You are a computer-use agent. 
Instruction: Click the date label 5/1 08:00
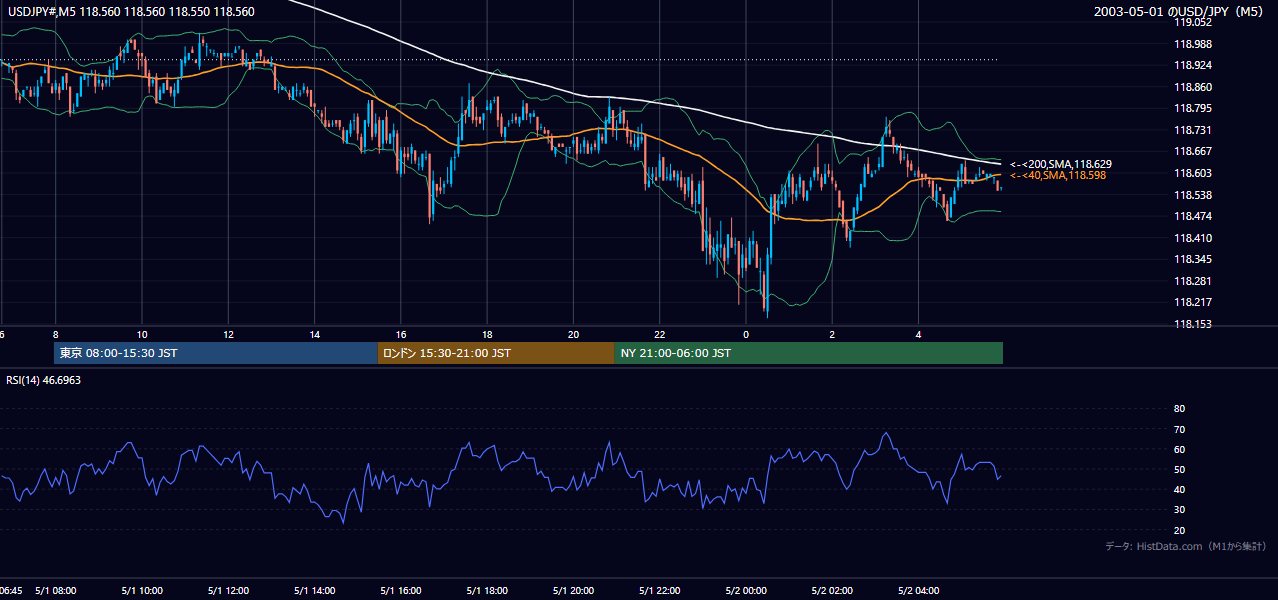pyautogui.click(x=56, y=590)
